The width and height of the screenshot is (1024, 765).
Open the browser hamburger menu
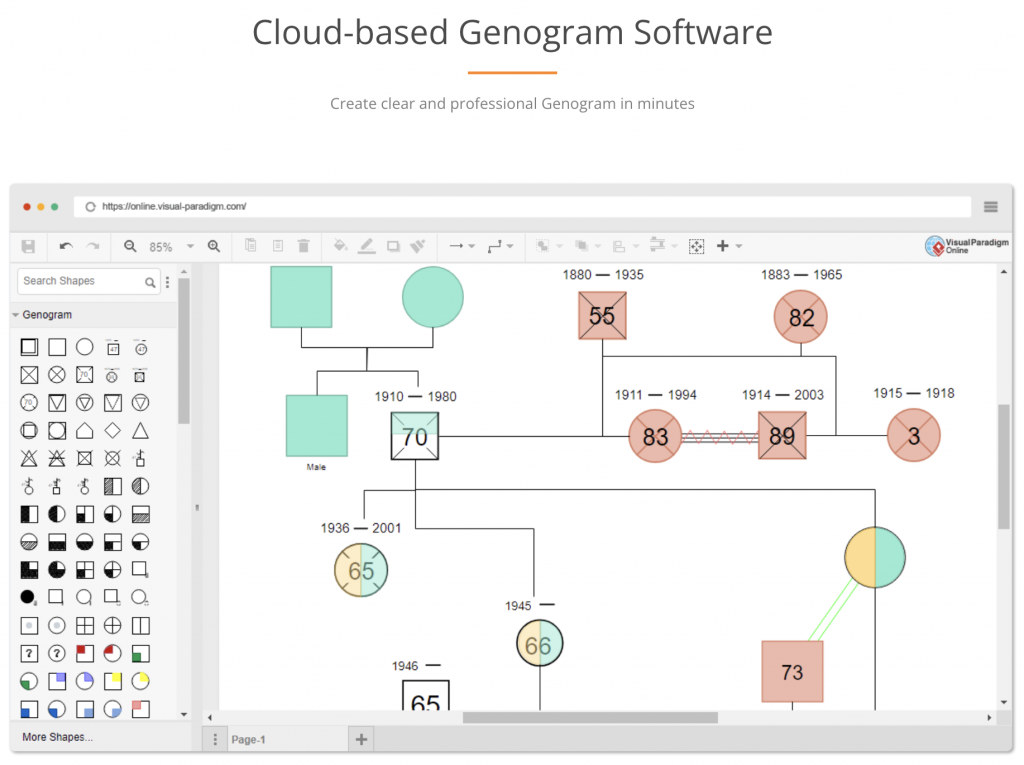coord(991,206)
